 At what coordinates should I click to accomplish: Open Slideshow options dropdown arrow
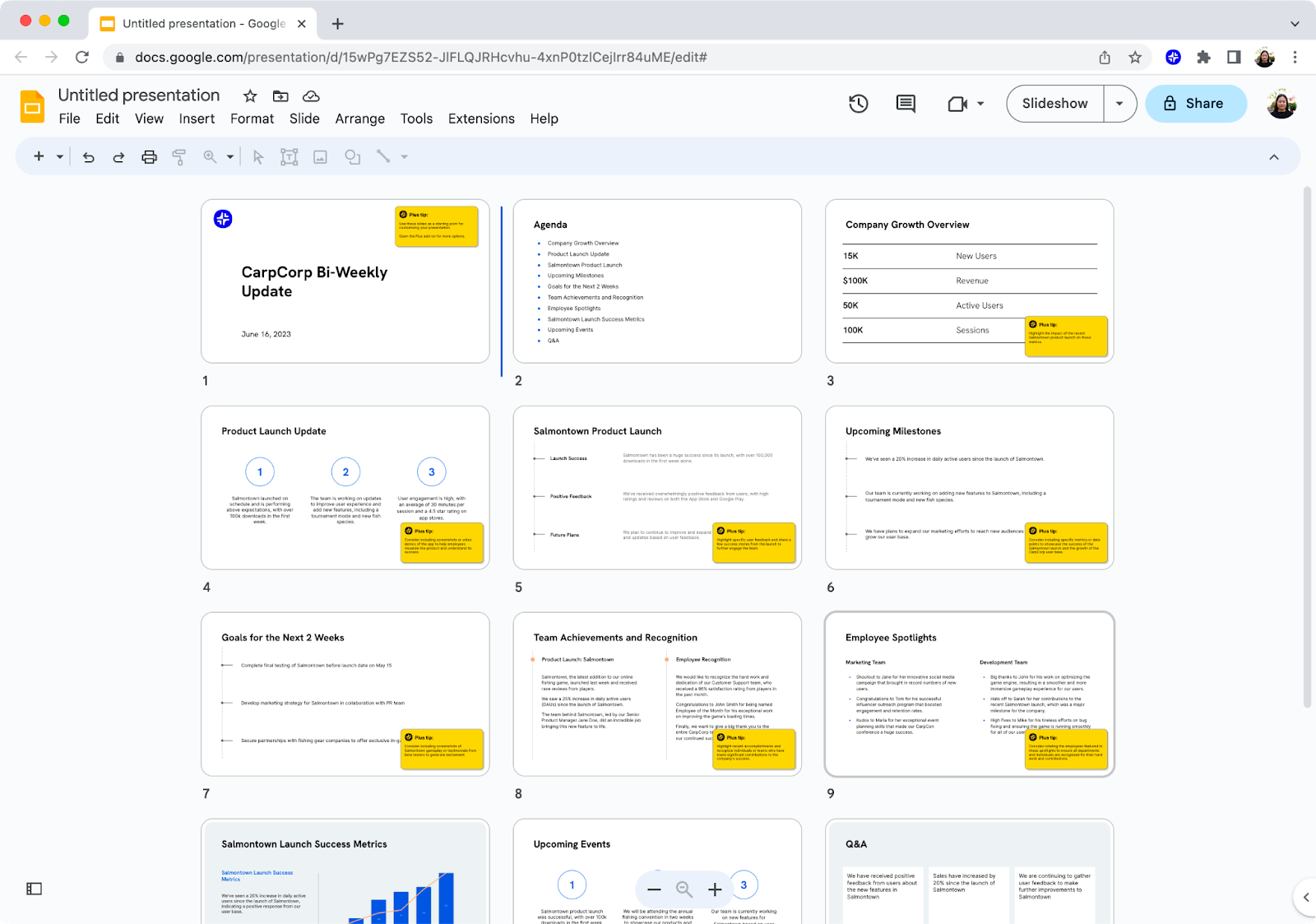click(x=1119, y=104)
